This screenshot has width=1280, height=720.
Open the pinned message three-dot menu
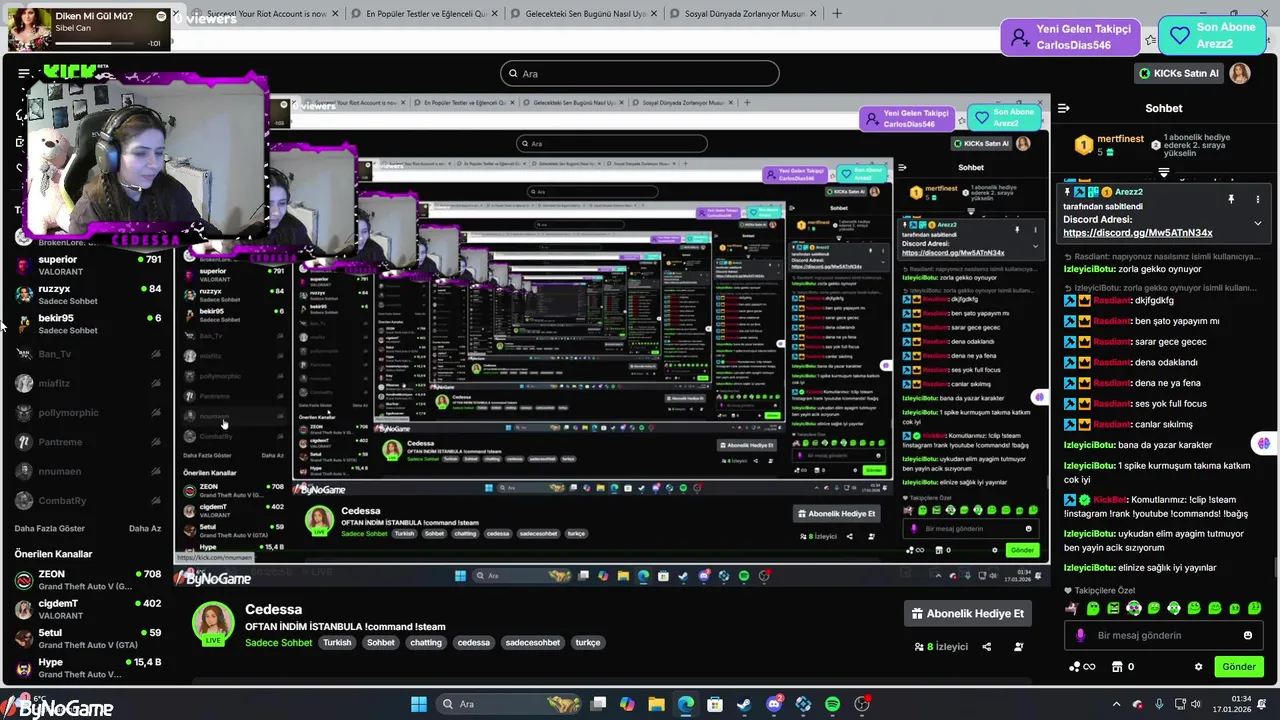click(1258, 200)
